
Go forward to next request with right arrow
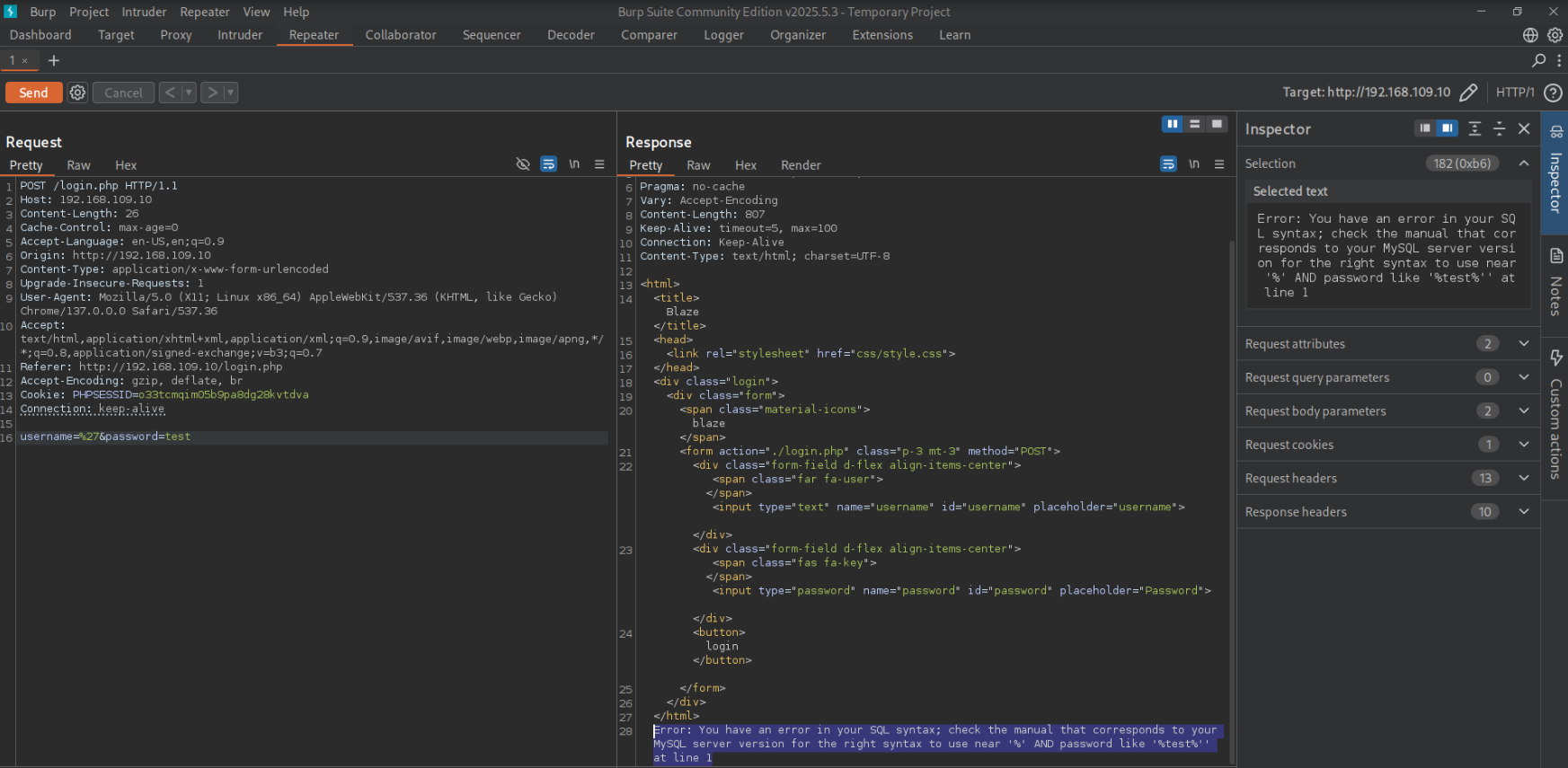coord(211,93)
